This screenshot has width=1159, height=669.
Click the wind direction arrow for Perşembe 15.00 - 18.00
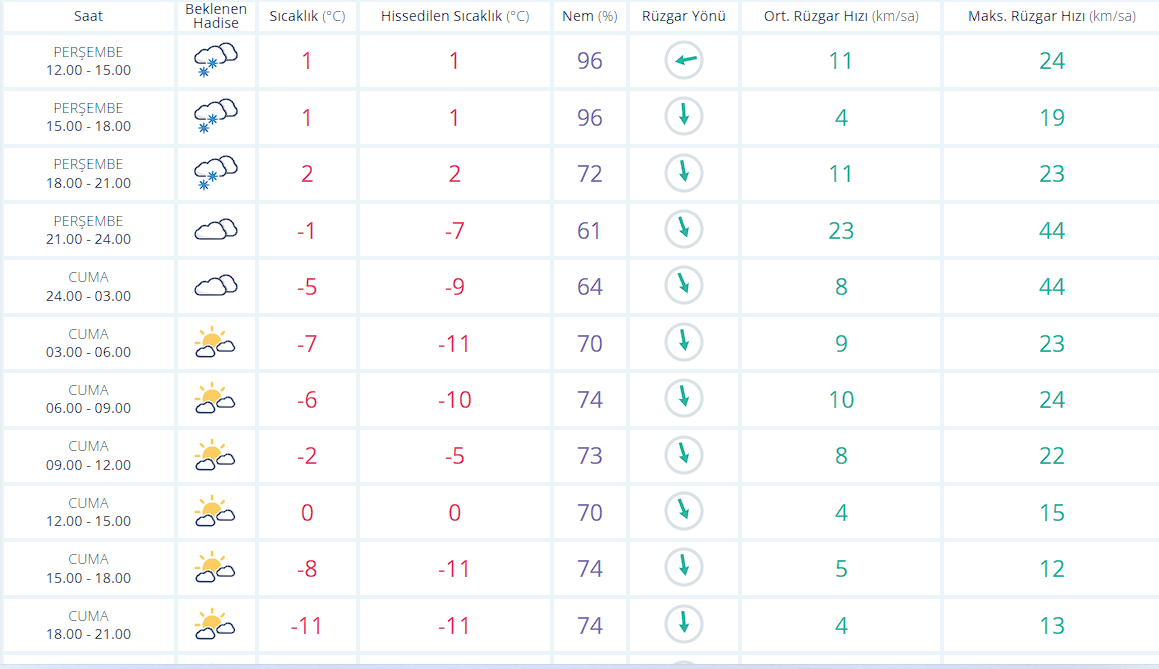(684, 117)
